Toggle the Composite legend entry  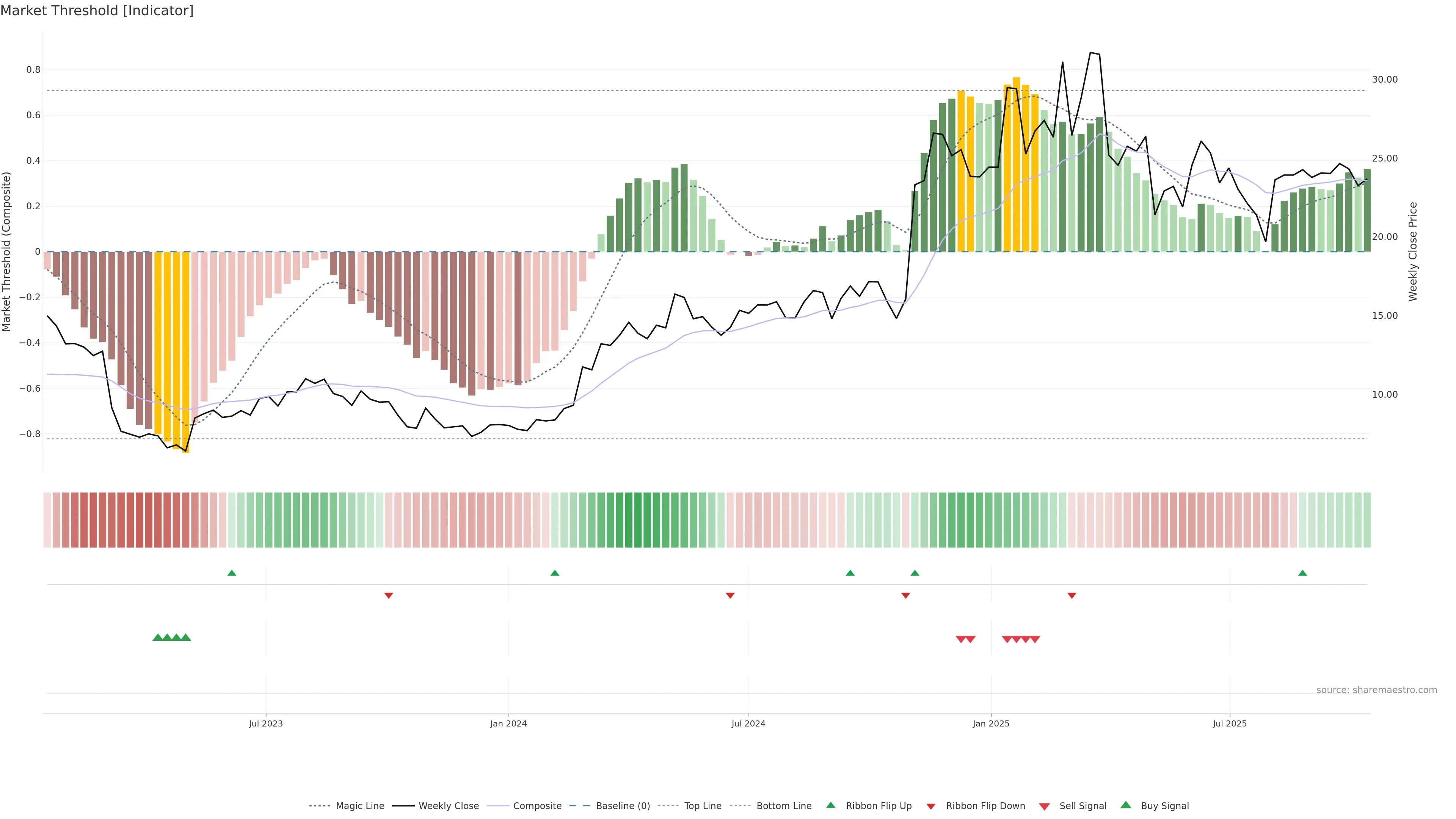coord(537,806)
